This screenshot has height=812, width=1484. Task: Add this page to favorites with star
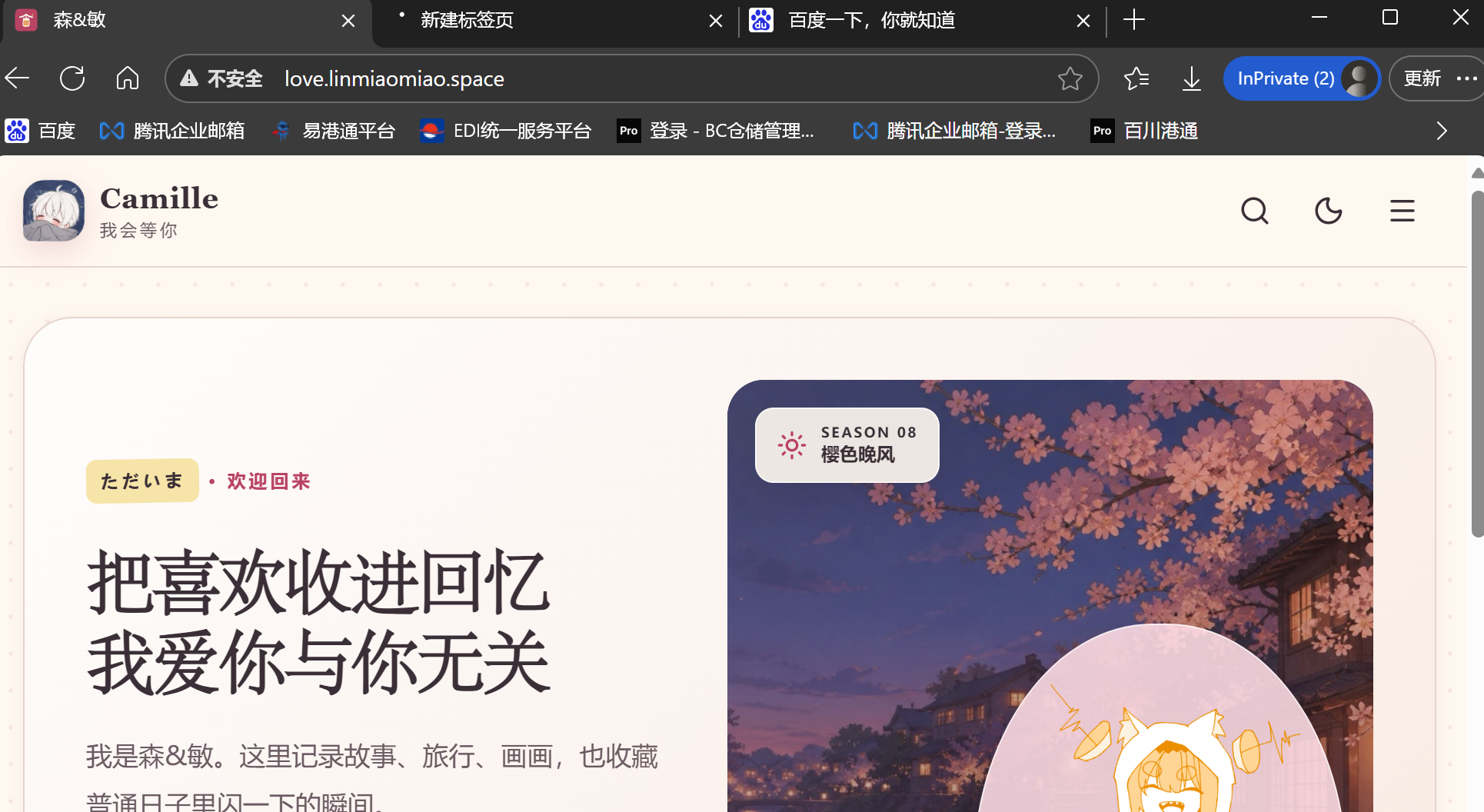click(1070, 78)
